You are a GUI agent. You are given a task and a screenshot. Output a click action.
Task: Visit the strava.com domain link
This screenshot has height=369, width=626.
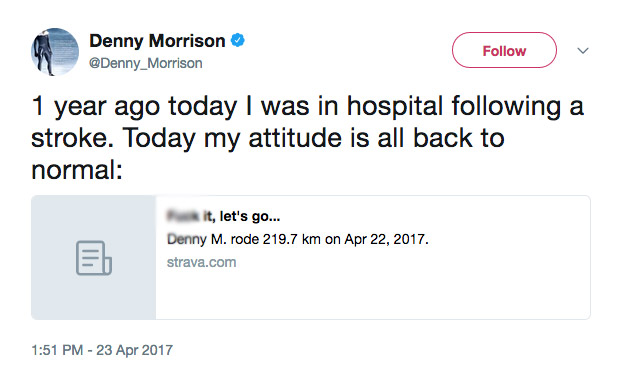[x=202, y=262]
